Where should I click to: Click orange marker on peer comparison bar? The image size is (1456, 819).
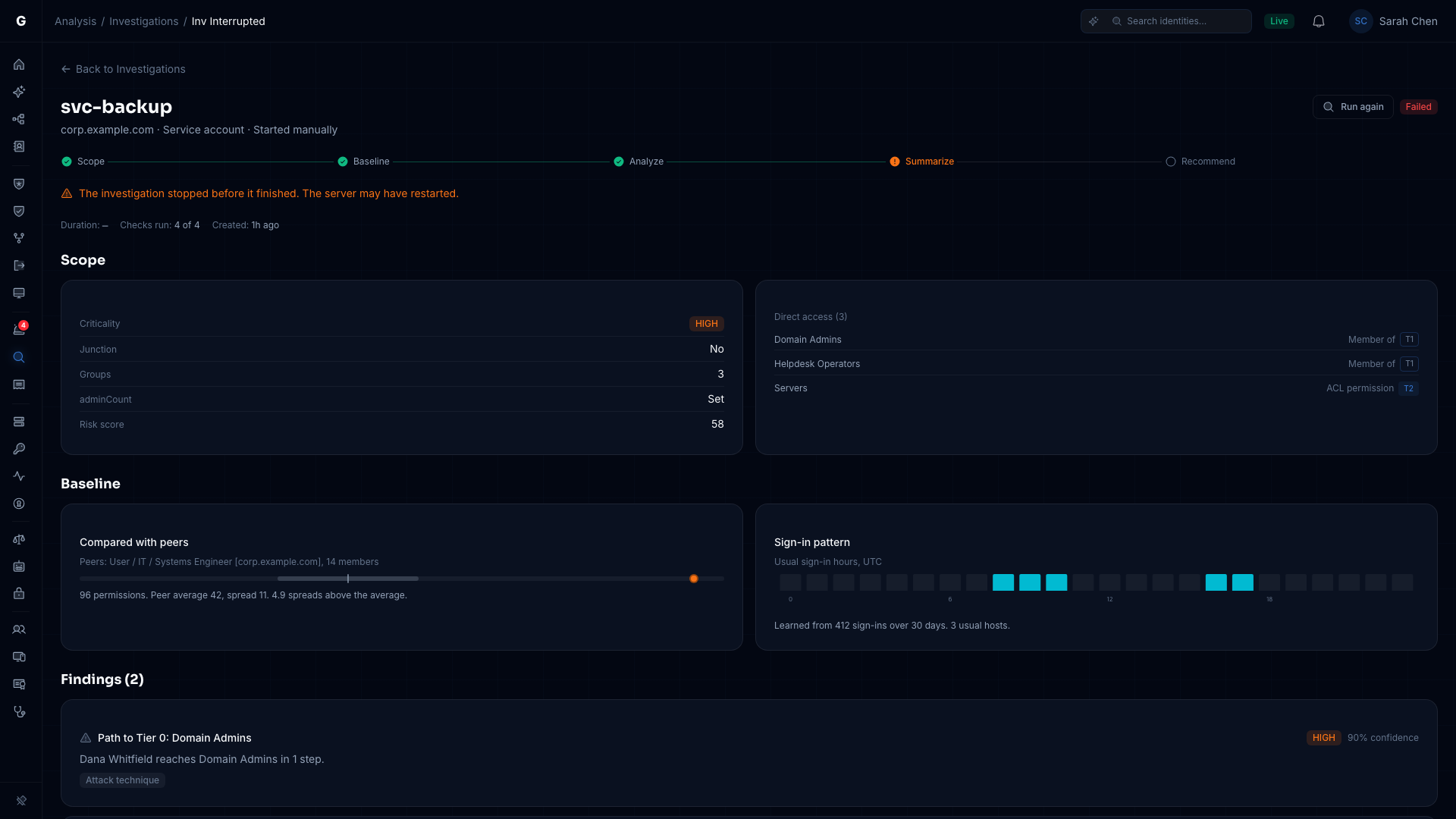(x=693, y=579)
